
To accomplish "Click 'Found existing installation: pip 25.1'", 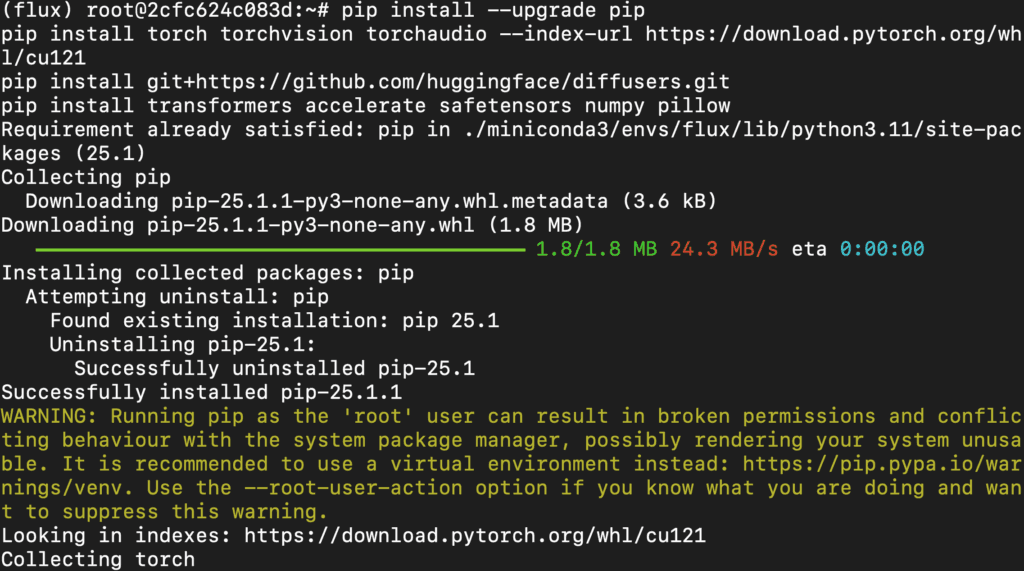I will [274, 321].
